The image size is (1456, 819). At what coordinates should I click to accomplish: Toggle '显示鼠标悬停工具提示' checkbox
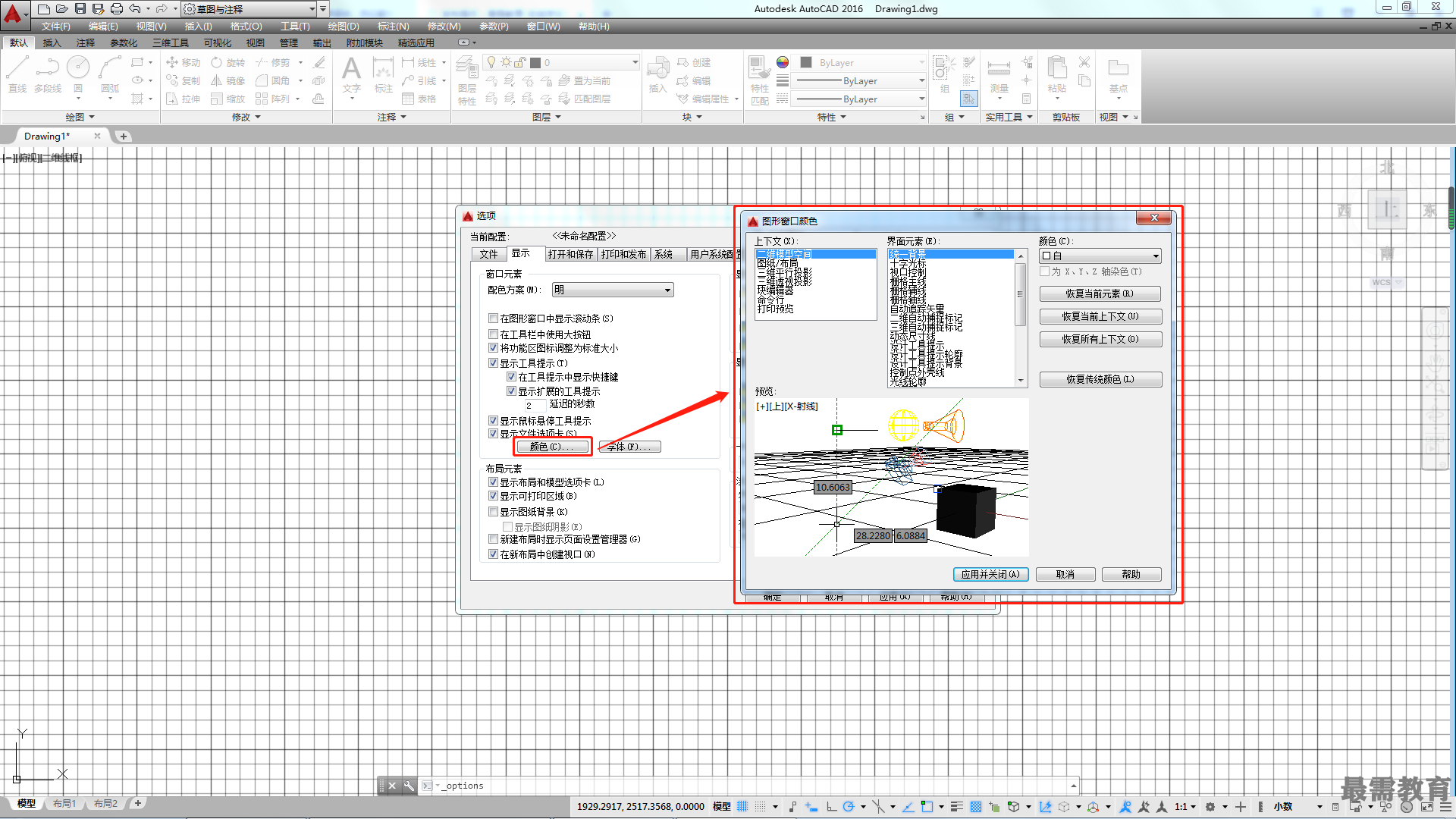click(493, 421)
